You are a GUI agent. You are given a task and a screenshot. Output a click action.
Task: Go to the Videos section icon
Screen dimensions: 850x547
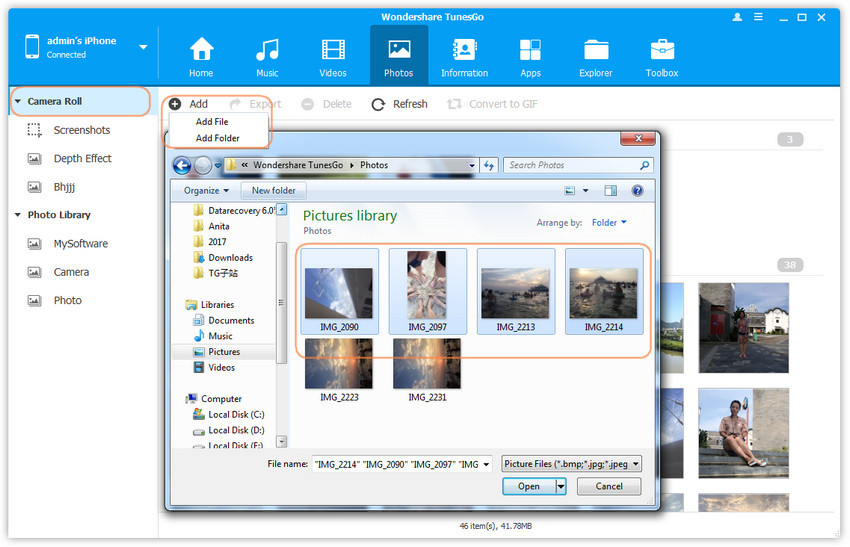333,50
